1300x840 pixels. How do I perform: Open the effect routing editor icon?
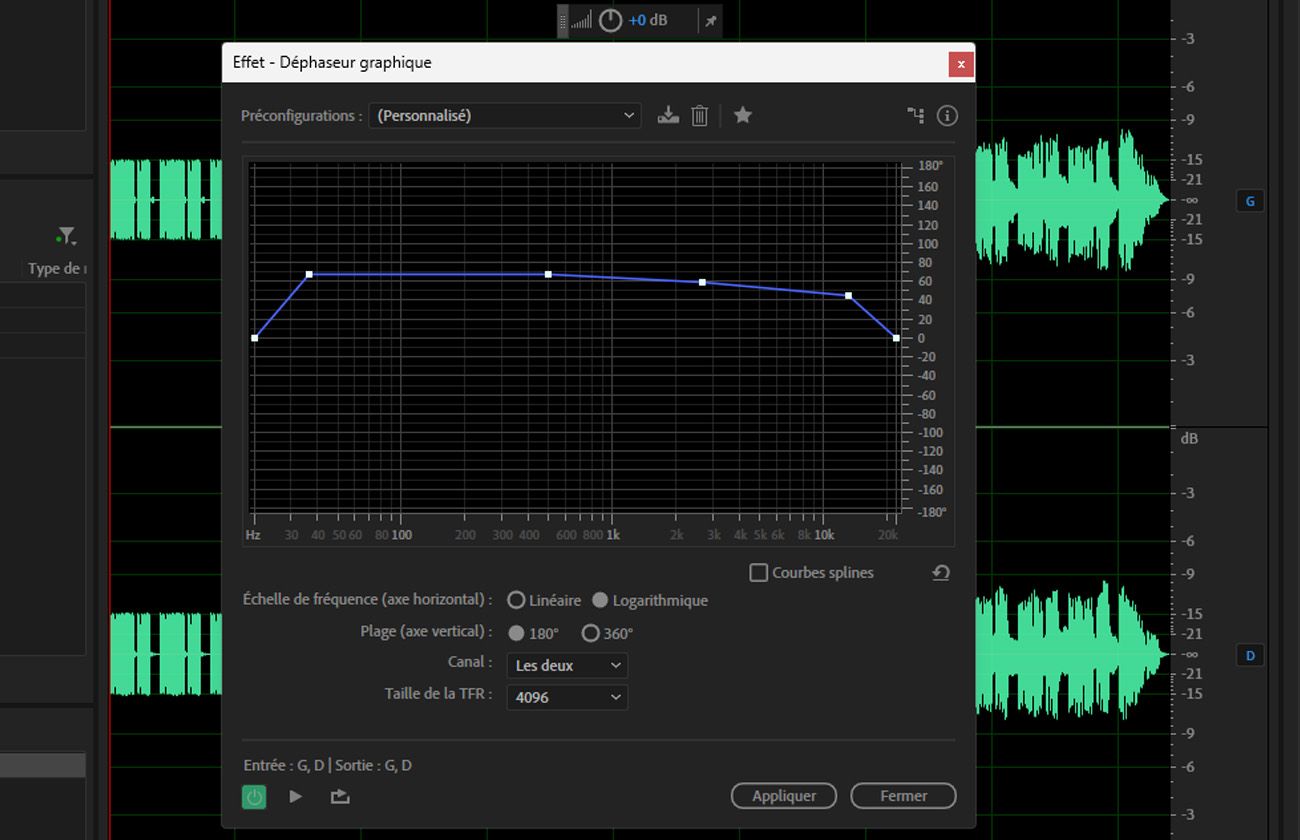[x=915, y=115]
